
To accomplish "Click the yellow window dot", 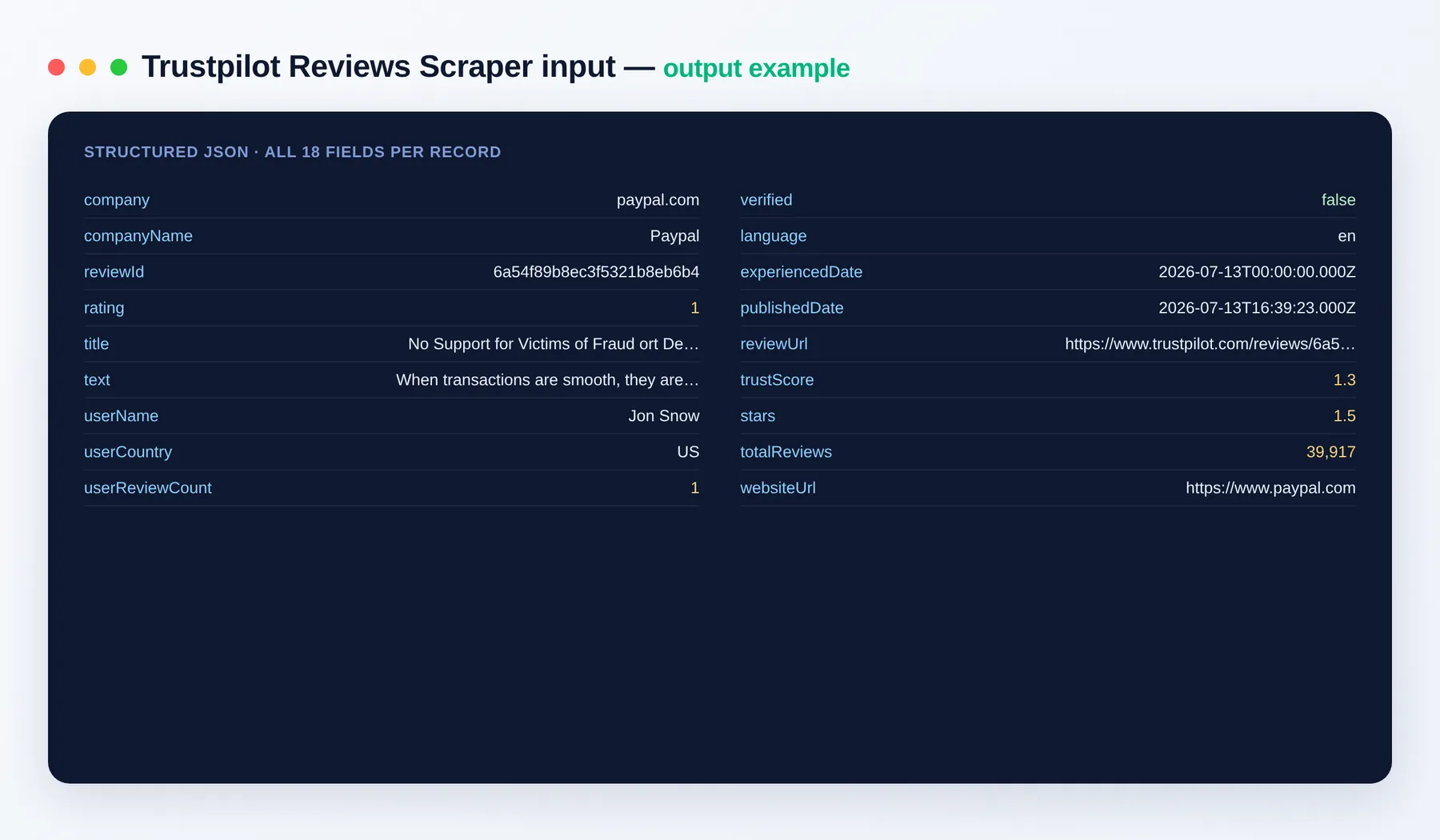I will (x=87, y=67).
